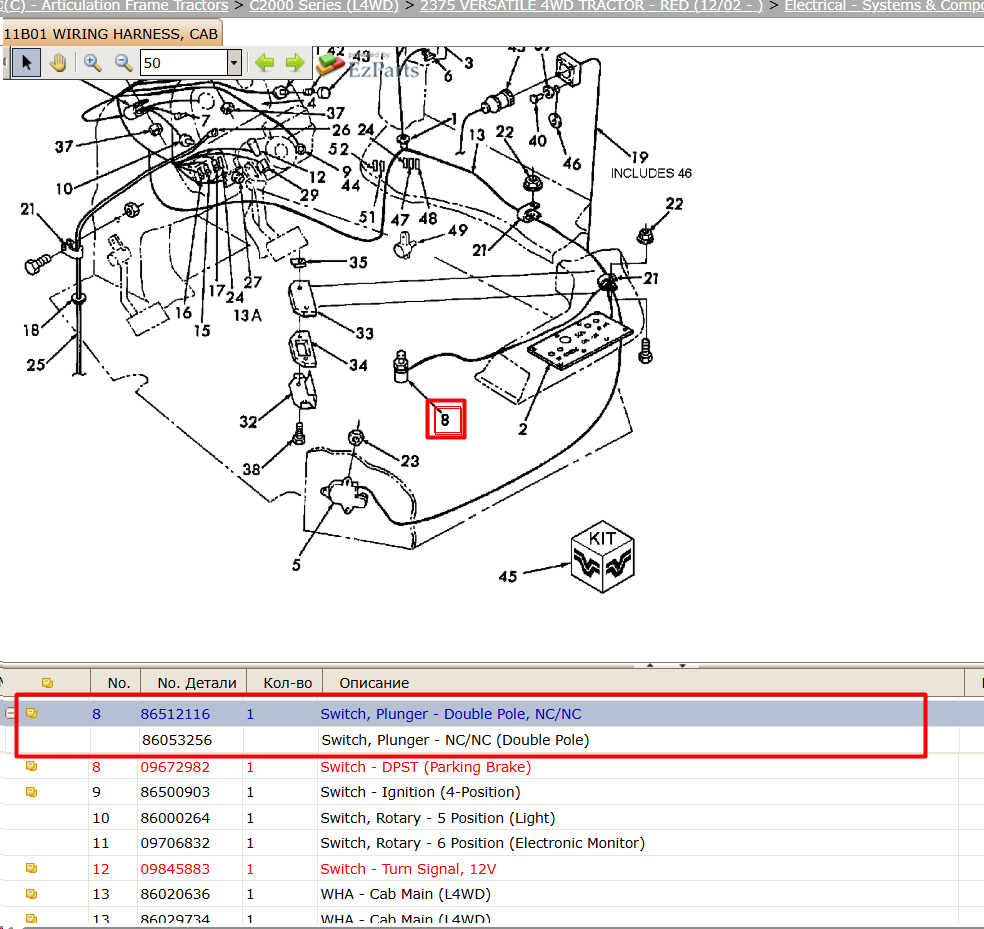Click note icon for part 09672982
This screenshot has width=984, height=929.
[x=31, y=766]
